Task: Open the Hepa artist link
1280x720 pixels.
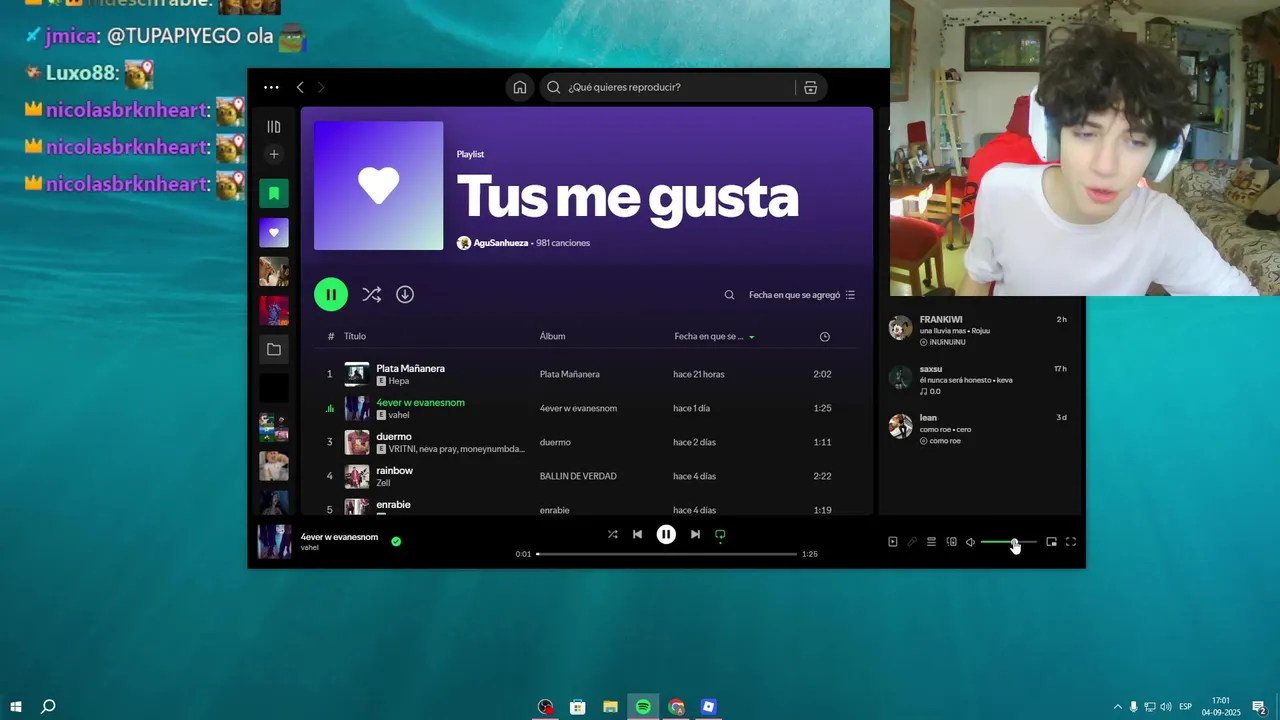Action: (399, 381)
